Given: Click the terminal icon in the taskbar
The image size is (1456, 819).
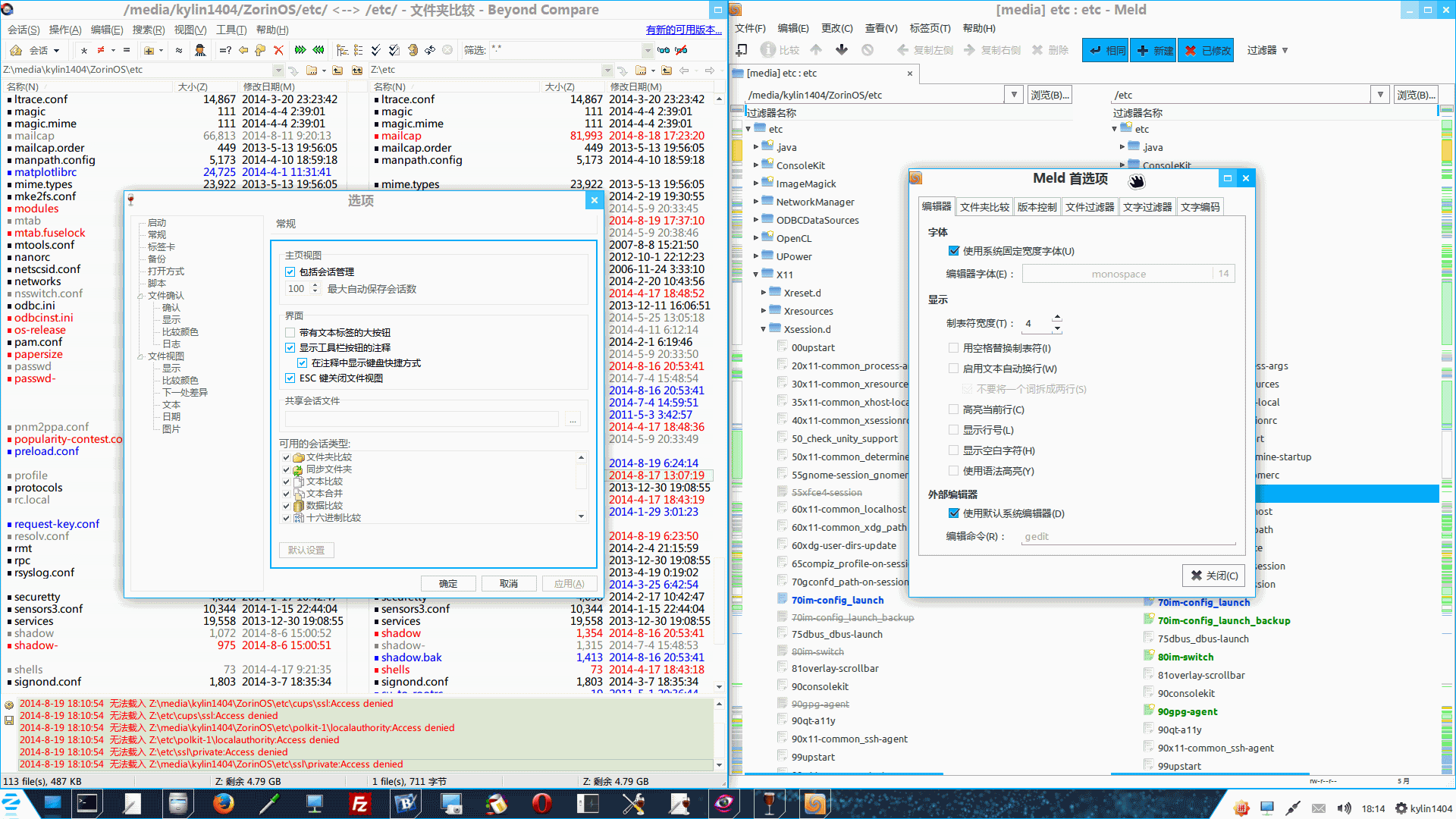Looking at the screenshot, I should 87,803.
